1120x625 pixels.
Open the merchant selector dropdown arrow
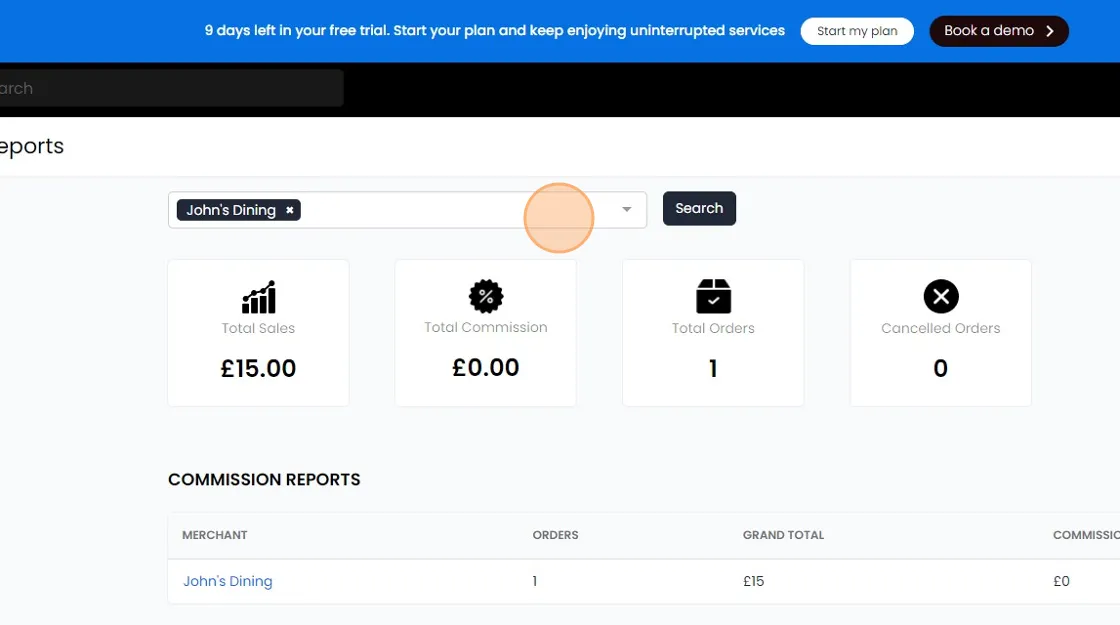tap(626, 209)
